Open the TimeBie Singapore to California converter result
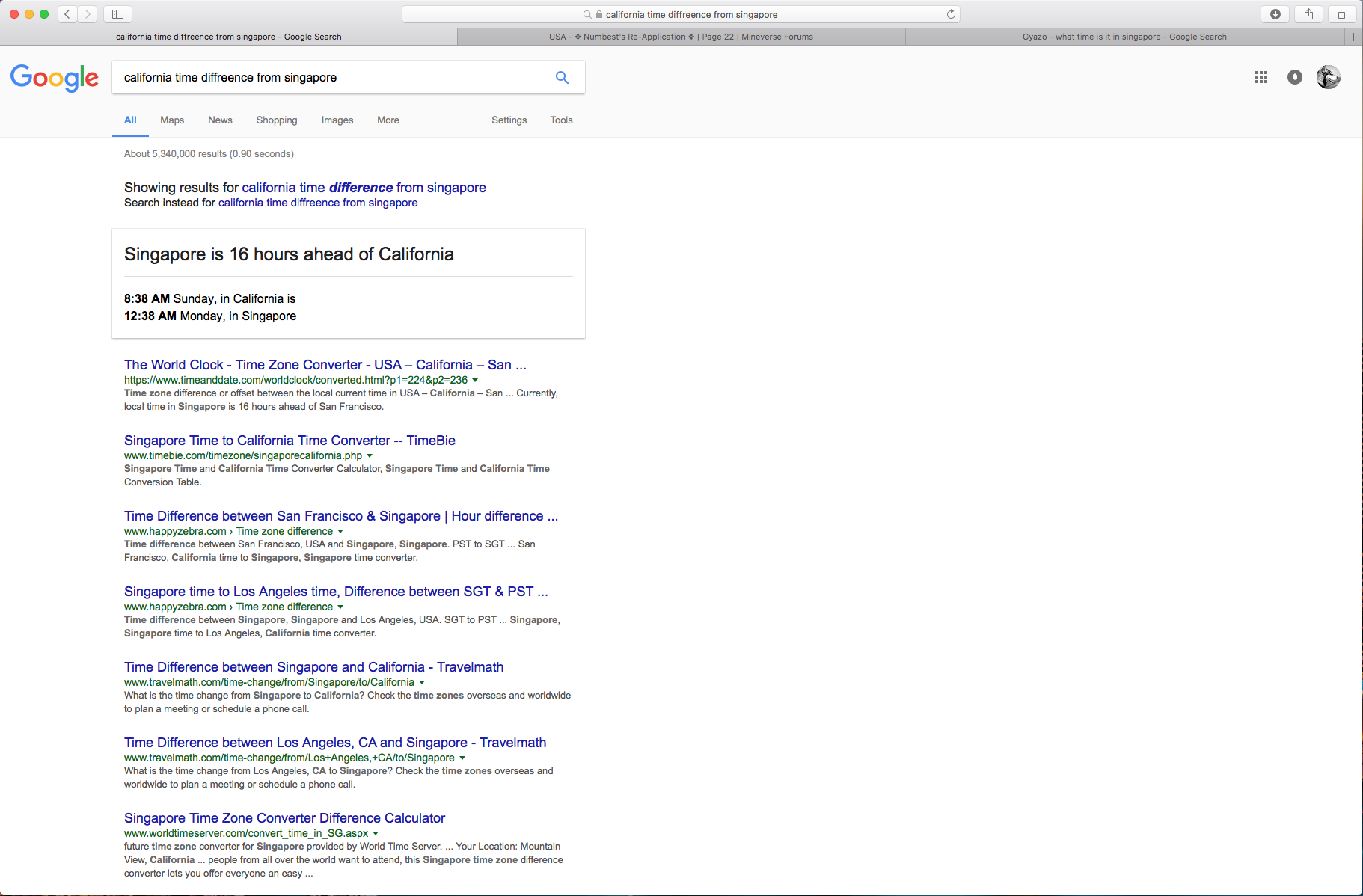This screenshot has height=896, width=1363. click(x=290, y=441)
